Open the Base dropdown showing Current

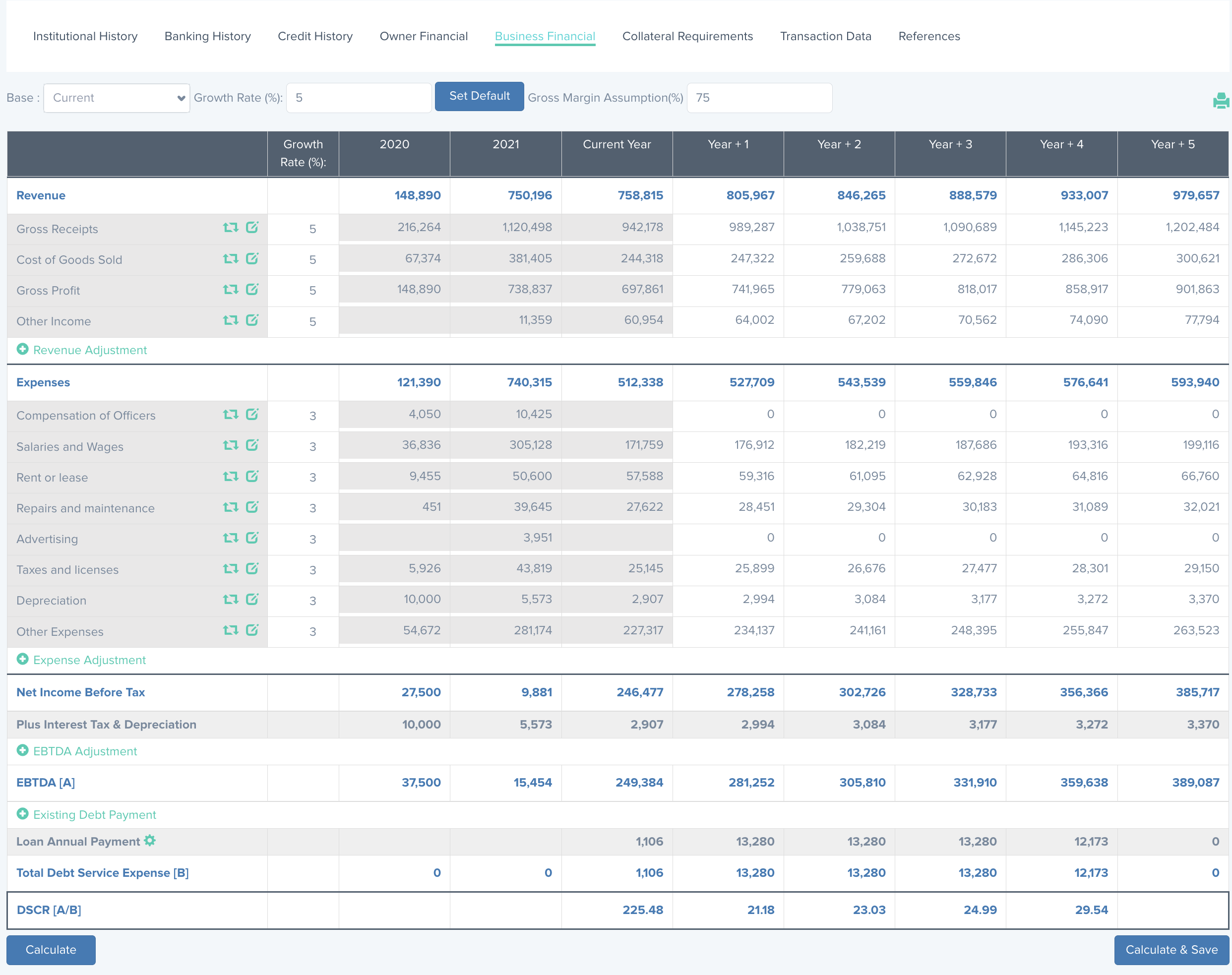(117, 98)
